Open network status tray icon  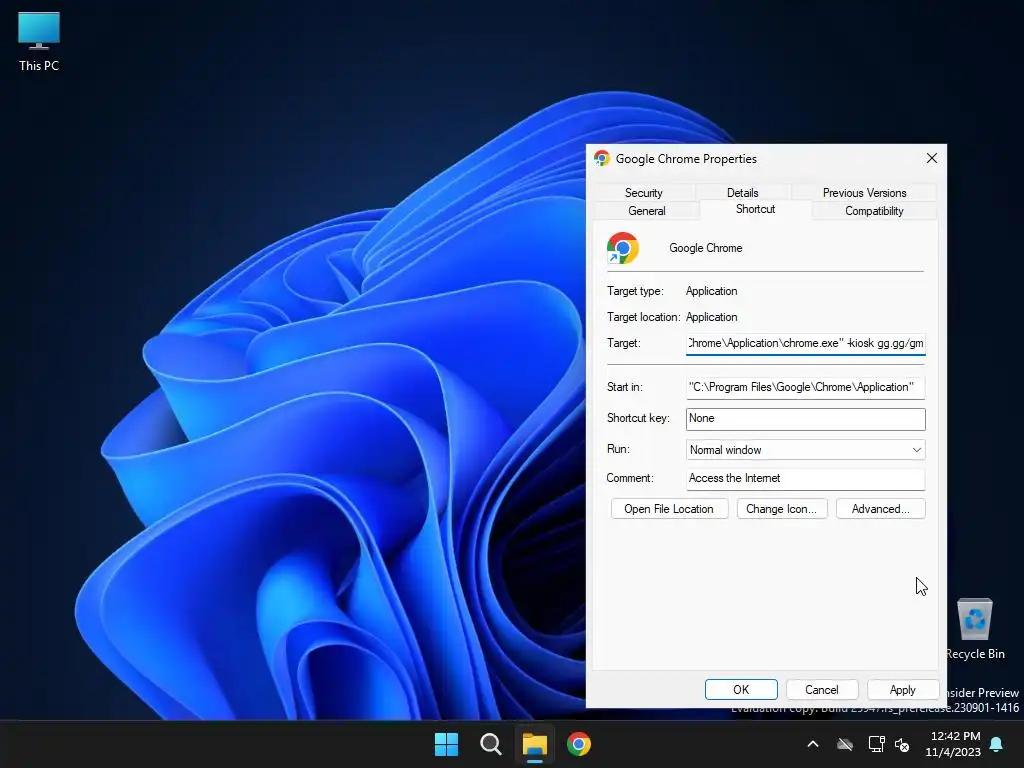tap(876, 744)
